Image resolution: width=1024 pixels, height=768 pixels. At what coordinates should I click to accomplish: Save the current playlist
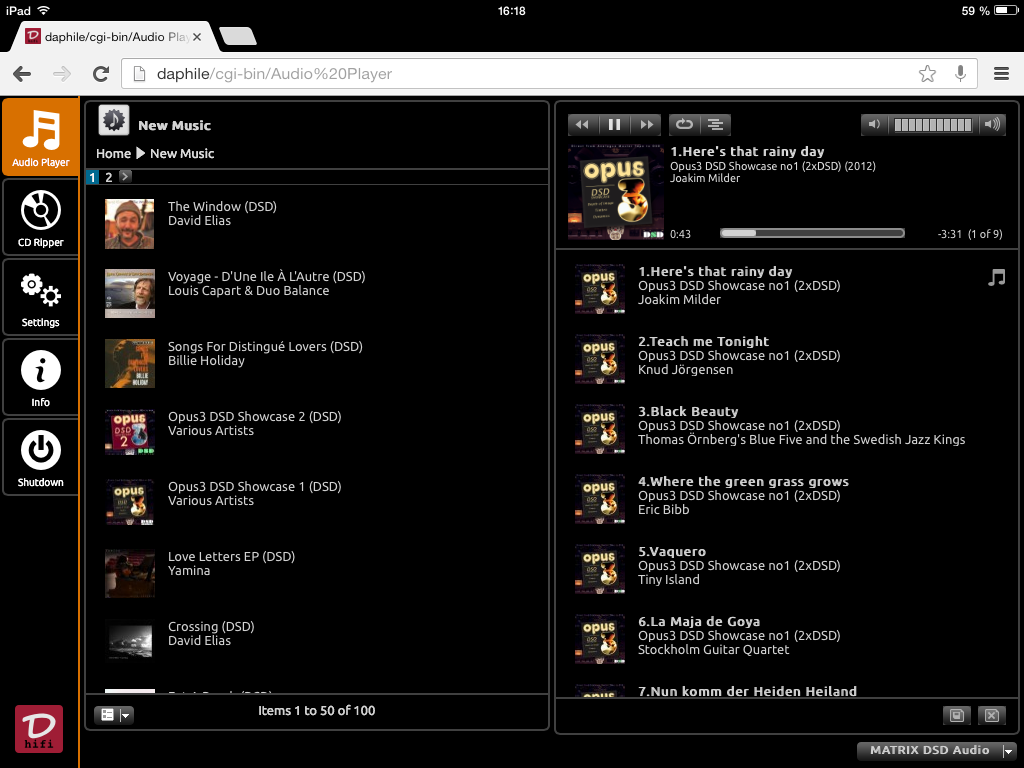(956, 715)
